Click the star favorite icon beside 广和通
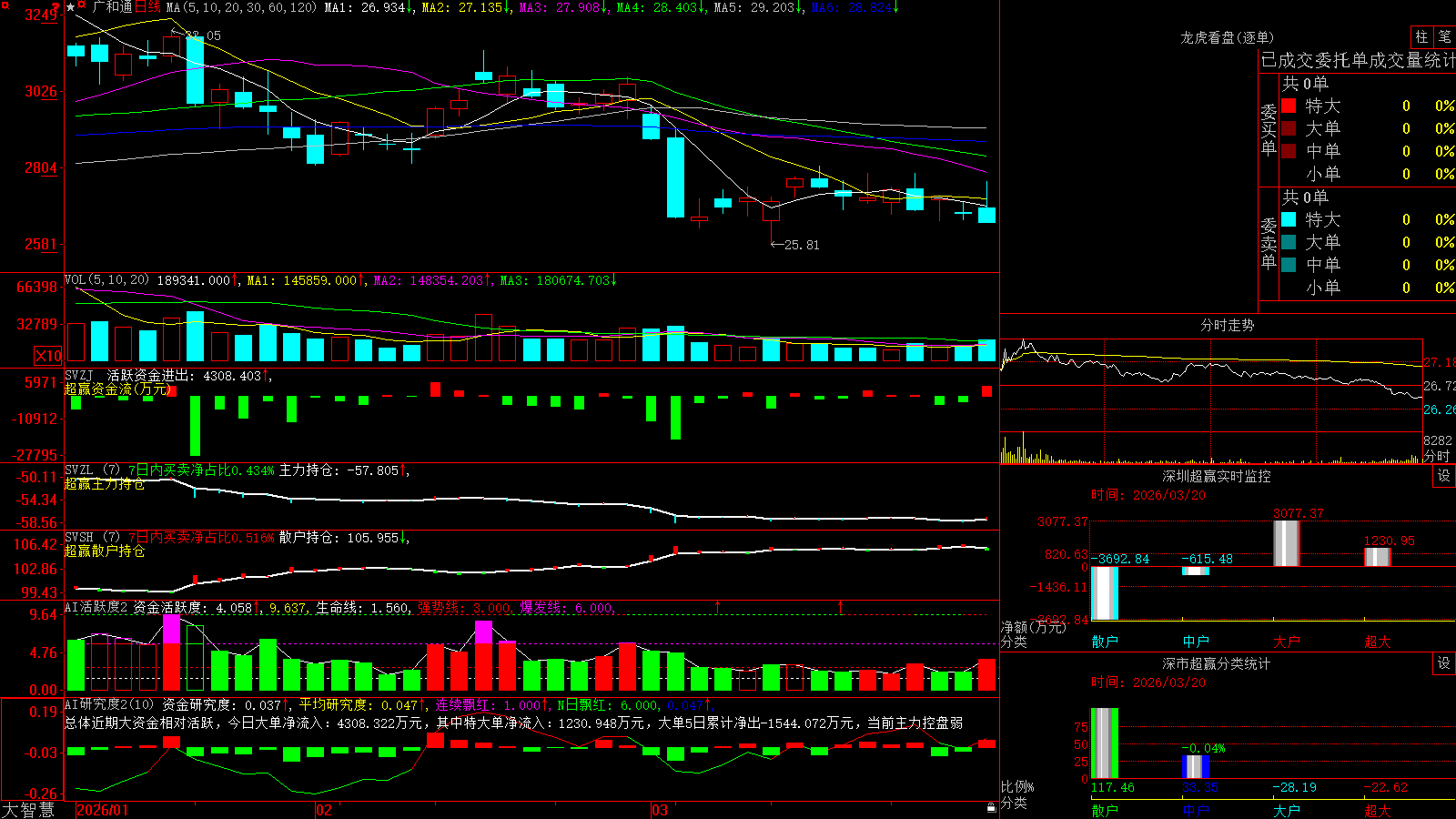The width and height of the screenshot is (1456, 819). click(70, 7)
